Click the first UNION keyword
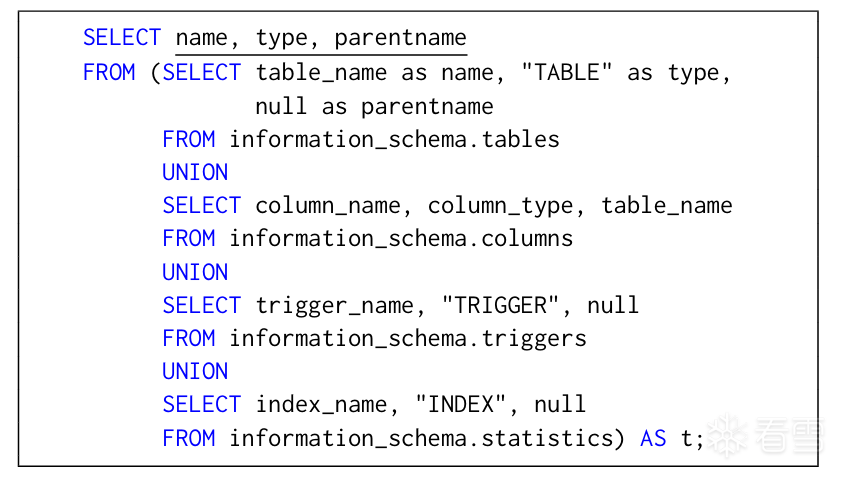Image resolution: width=845 pixels, height=480 pixels. 195,172
